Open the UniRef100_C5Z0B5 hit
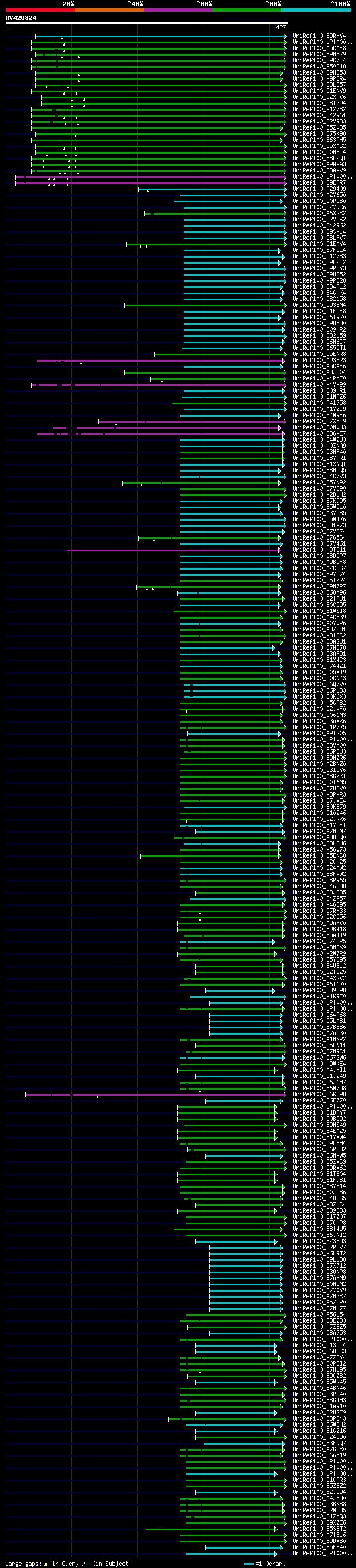356x1568 pixels. pyautogui.click(x=319, y=128)
